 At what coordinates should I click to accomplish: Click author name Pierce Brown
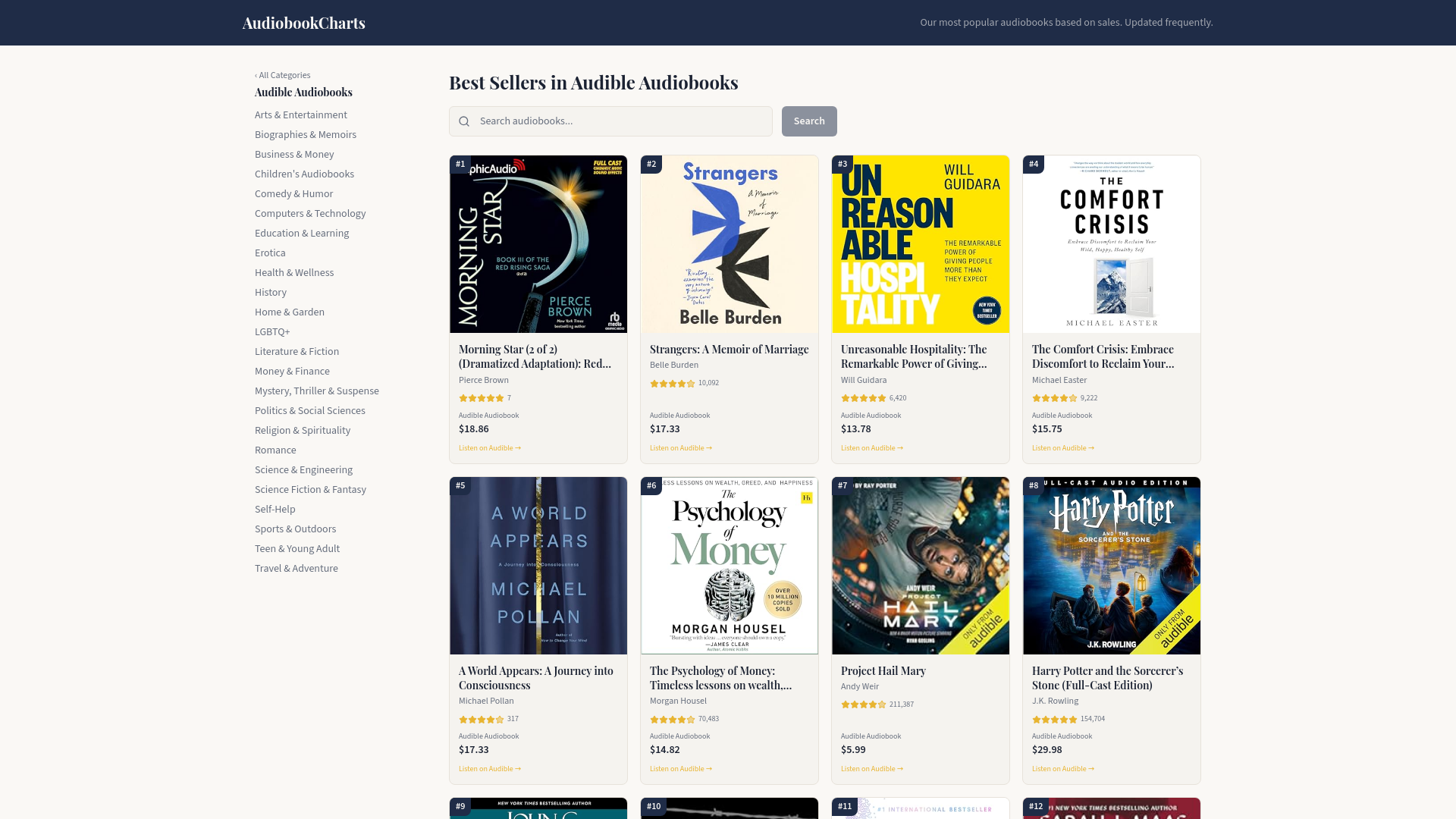[484, 380]
